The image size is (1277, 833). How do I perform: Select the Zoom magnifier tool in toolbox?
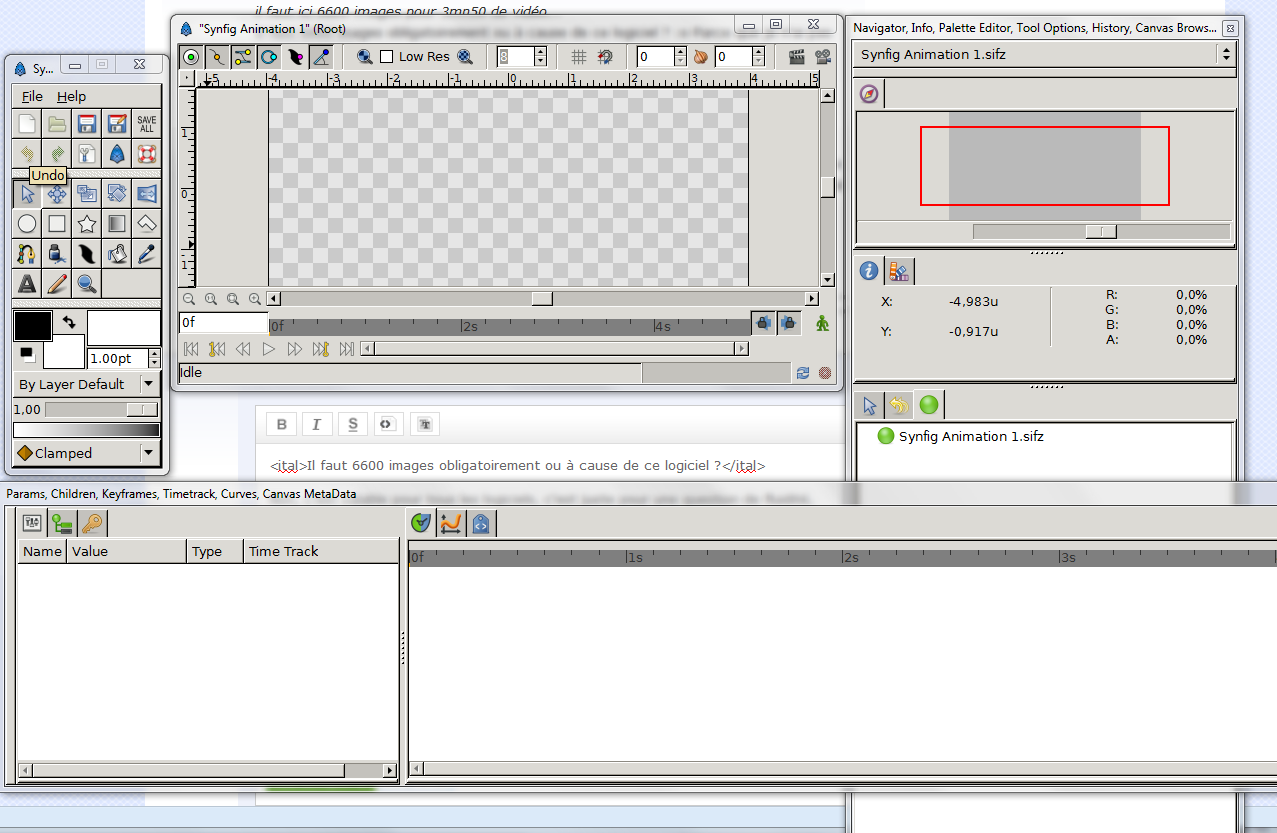point(87,284)
